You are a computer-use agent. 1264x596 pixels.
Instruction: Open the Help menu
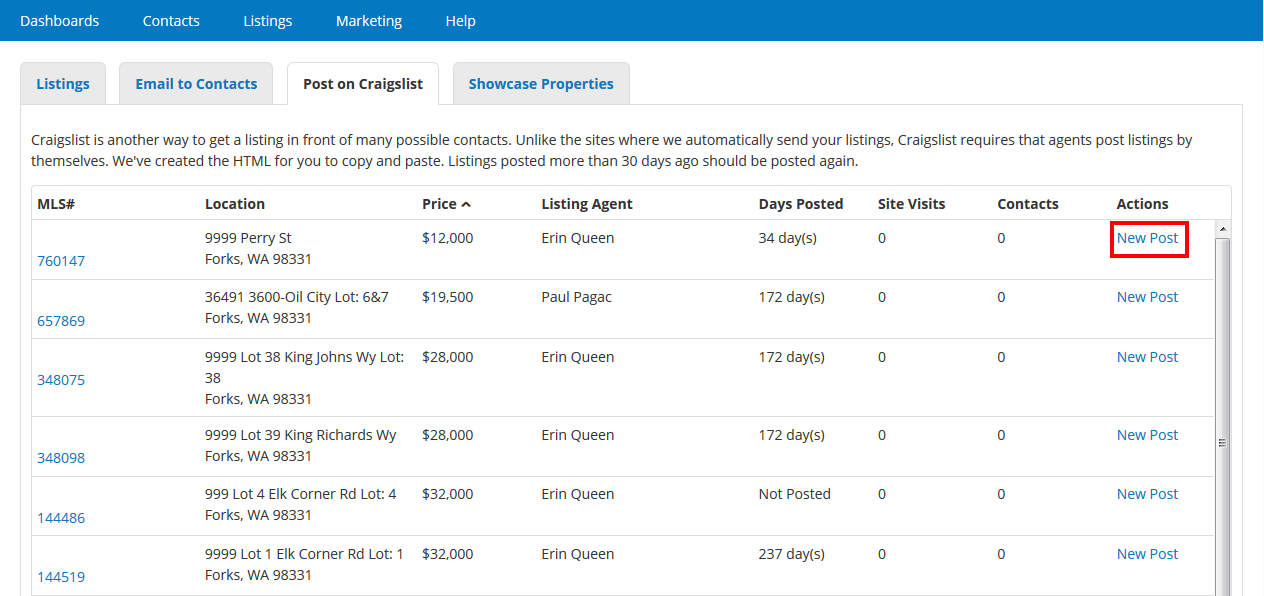coord(461,20)
